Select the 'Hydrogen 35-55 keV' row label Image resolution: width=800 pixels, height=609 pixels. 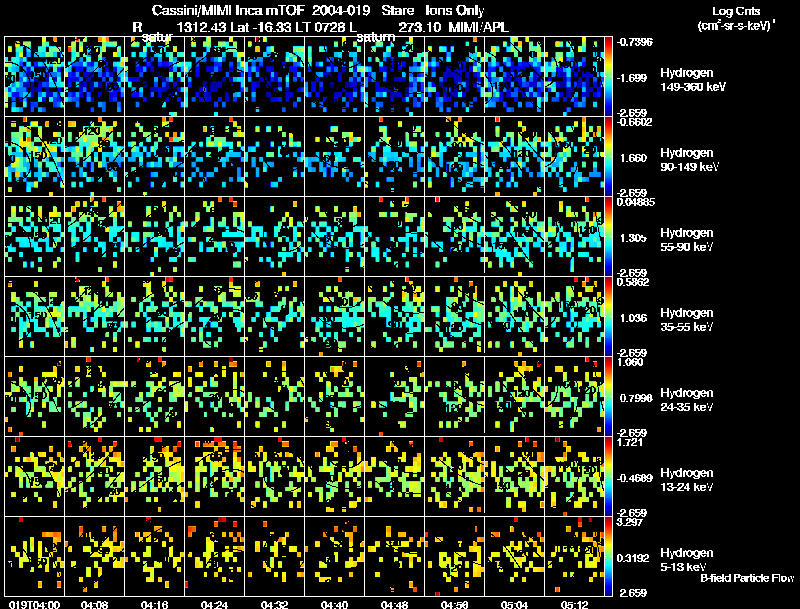click(687, 320)
